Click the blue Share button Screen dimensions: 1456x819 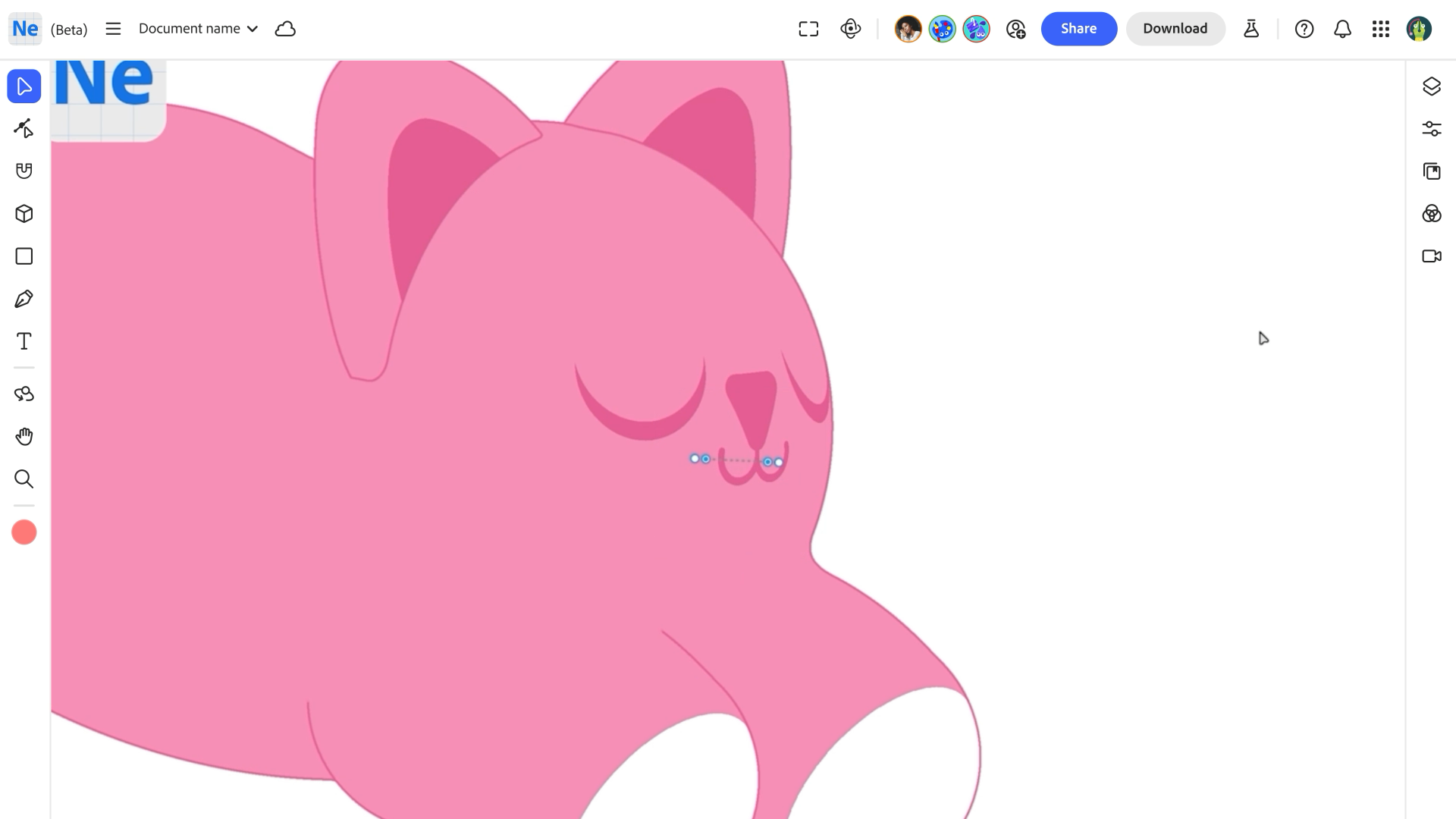1078,29
